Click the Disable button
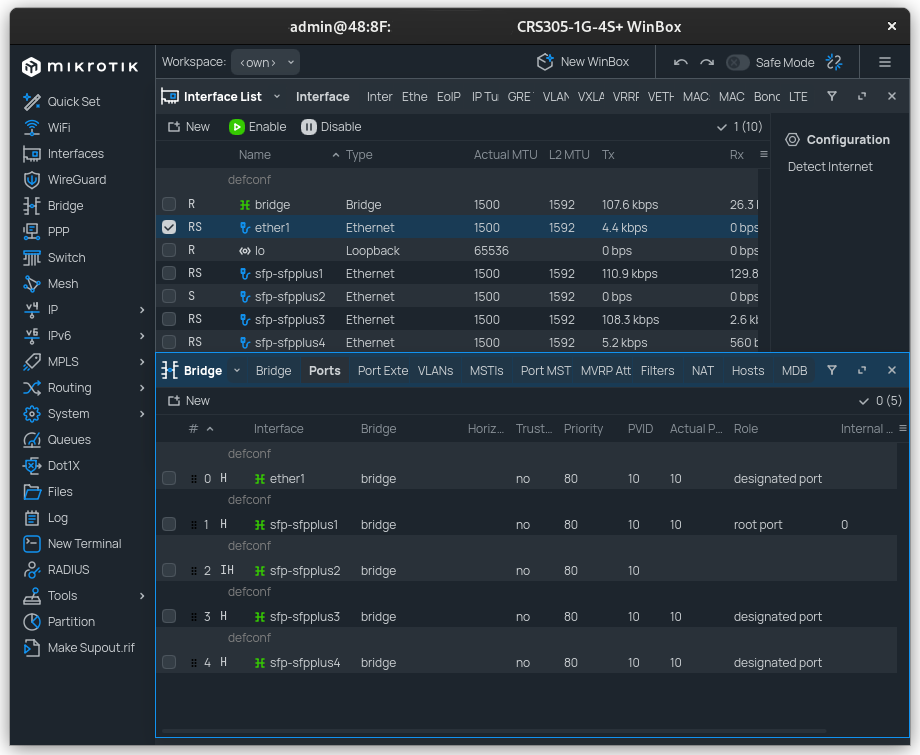 [x=331, y=127]
